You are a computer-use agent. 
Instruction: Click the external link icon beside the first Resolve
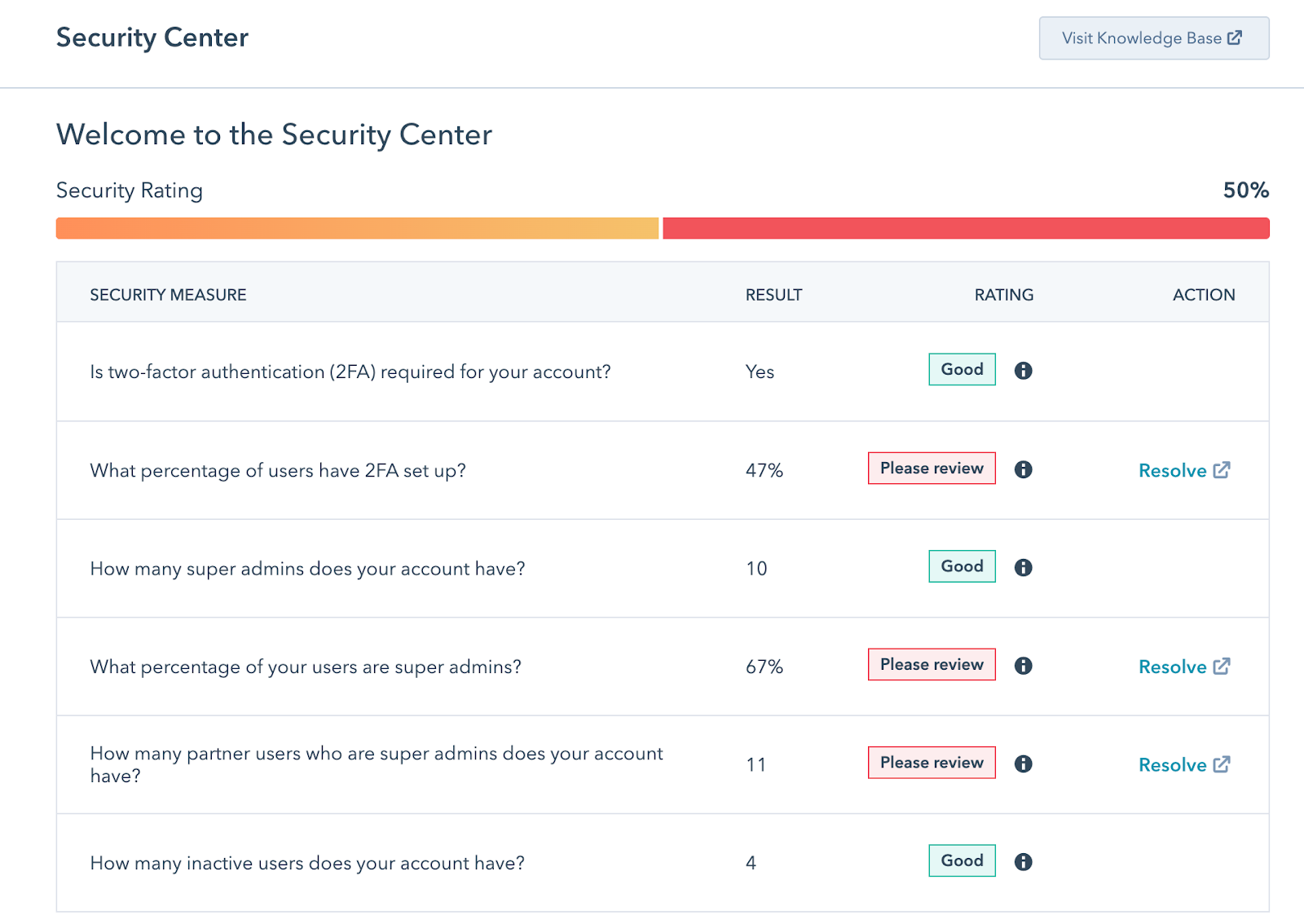[1222, 470]
